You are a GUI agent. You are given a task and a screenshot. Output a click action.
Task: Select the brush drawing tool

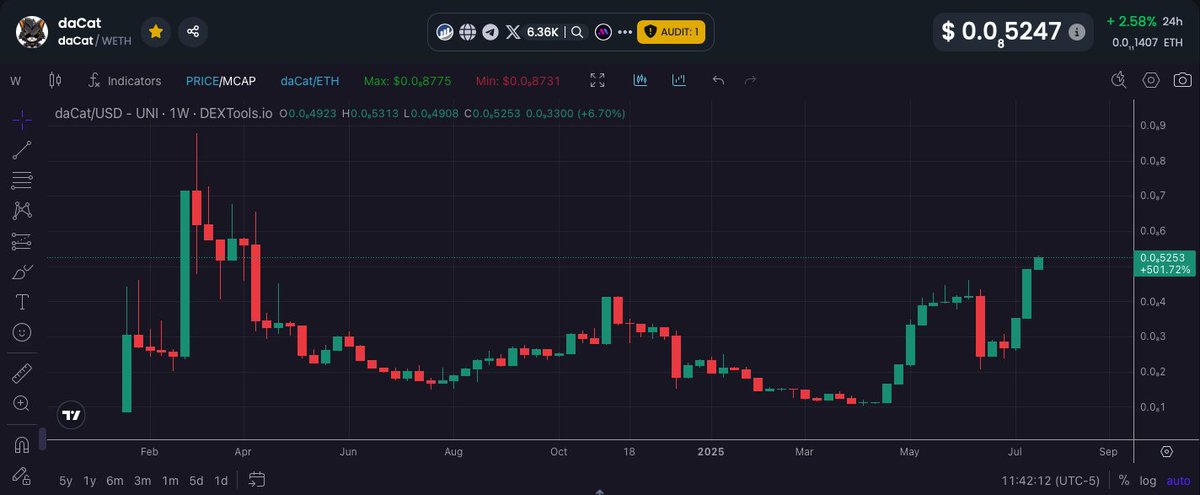pyautogui.click(x=22, y=271)
